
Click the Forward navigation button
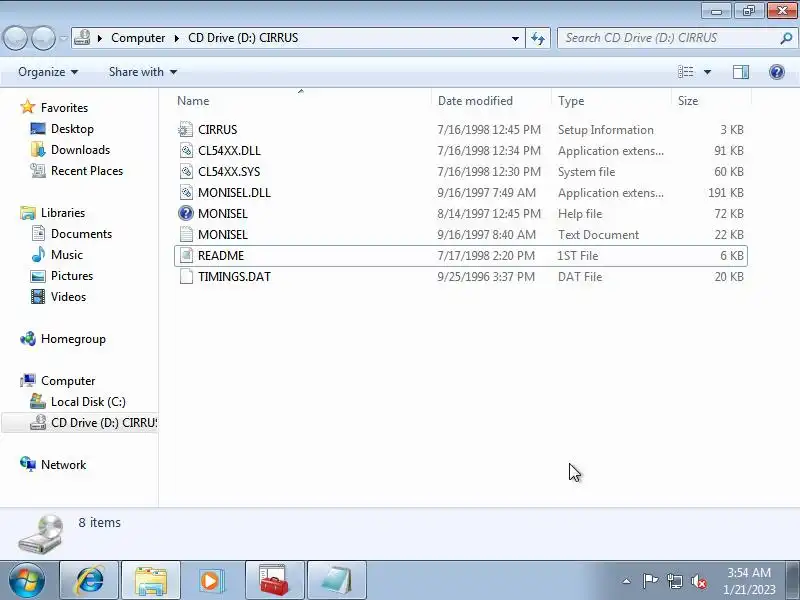point(43,38)
